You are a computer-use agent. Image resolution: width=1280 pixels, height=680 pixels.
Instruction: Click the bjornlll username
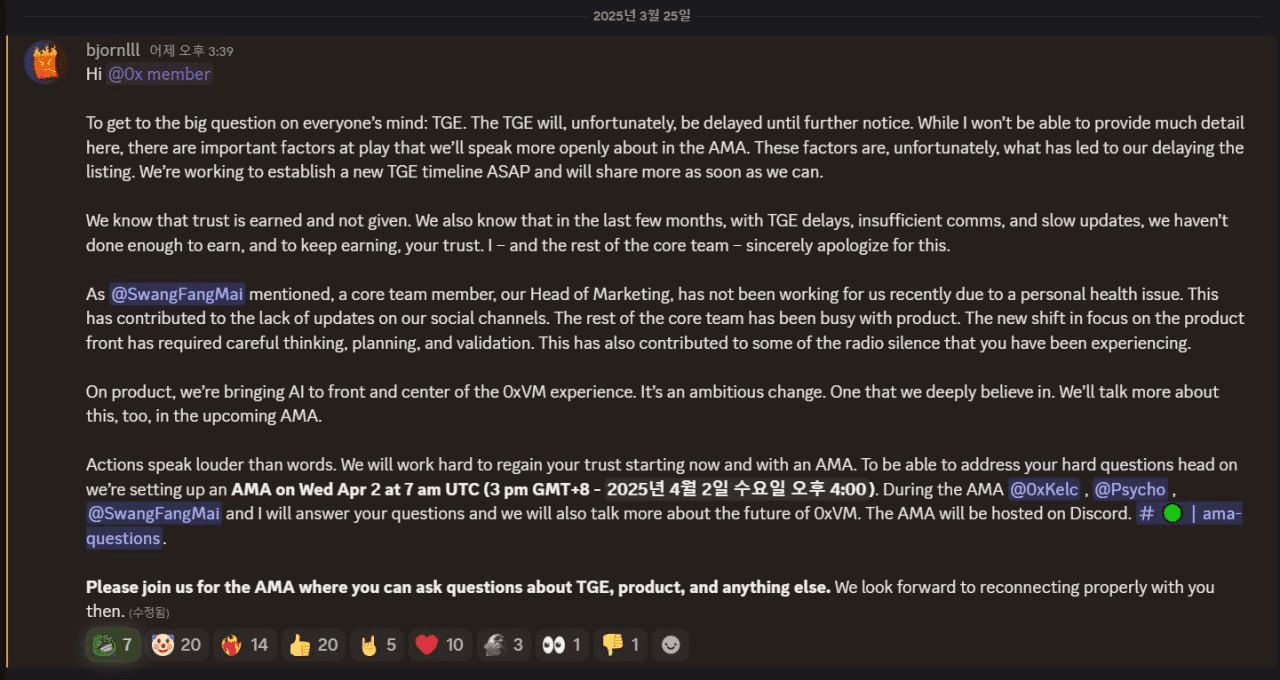point(112,50)
